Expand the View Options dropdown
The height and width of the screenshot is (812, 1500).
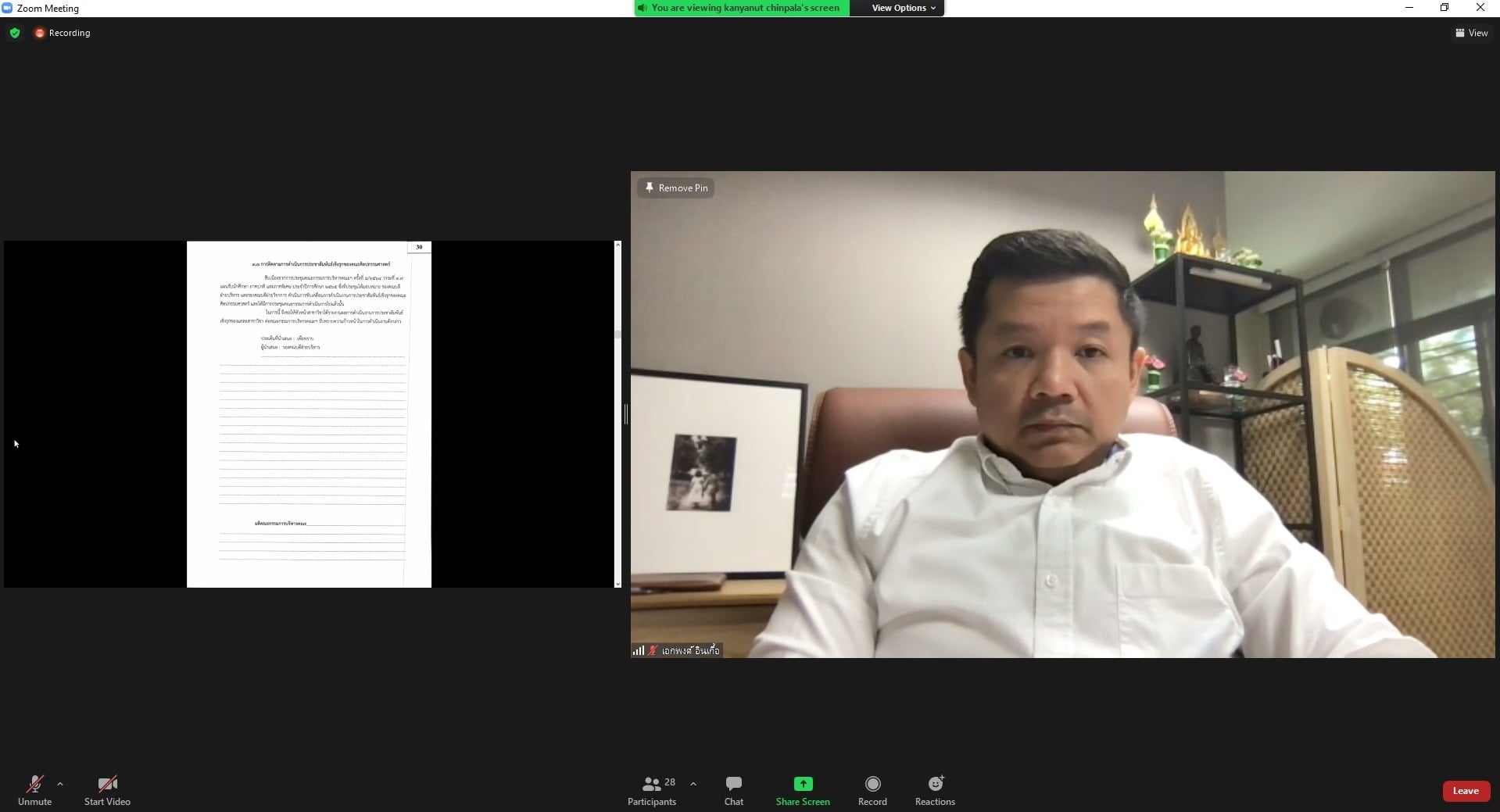pos(903,8)
